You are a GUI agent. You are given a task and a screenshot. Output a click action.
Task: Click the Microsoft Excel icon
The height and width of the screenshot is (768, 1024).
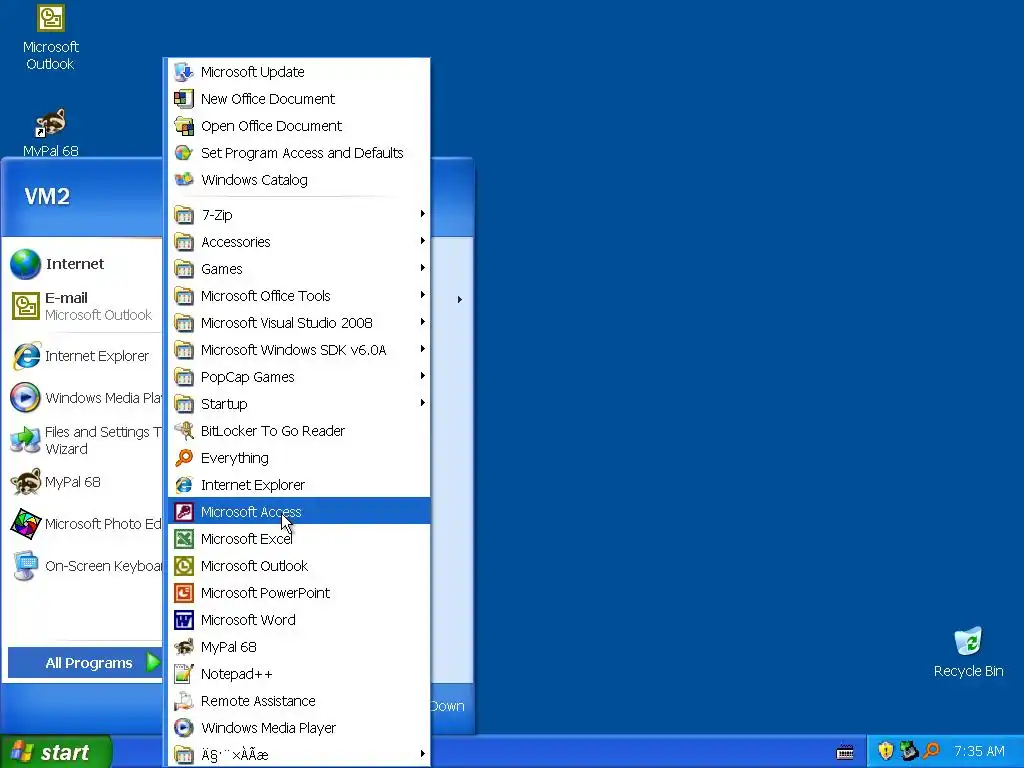coord(184,539)
